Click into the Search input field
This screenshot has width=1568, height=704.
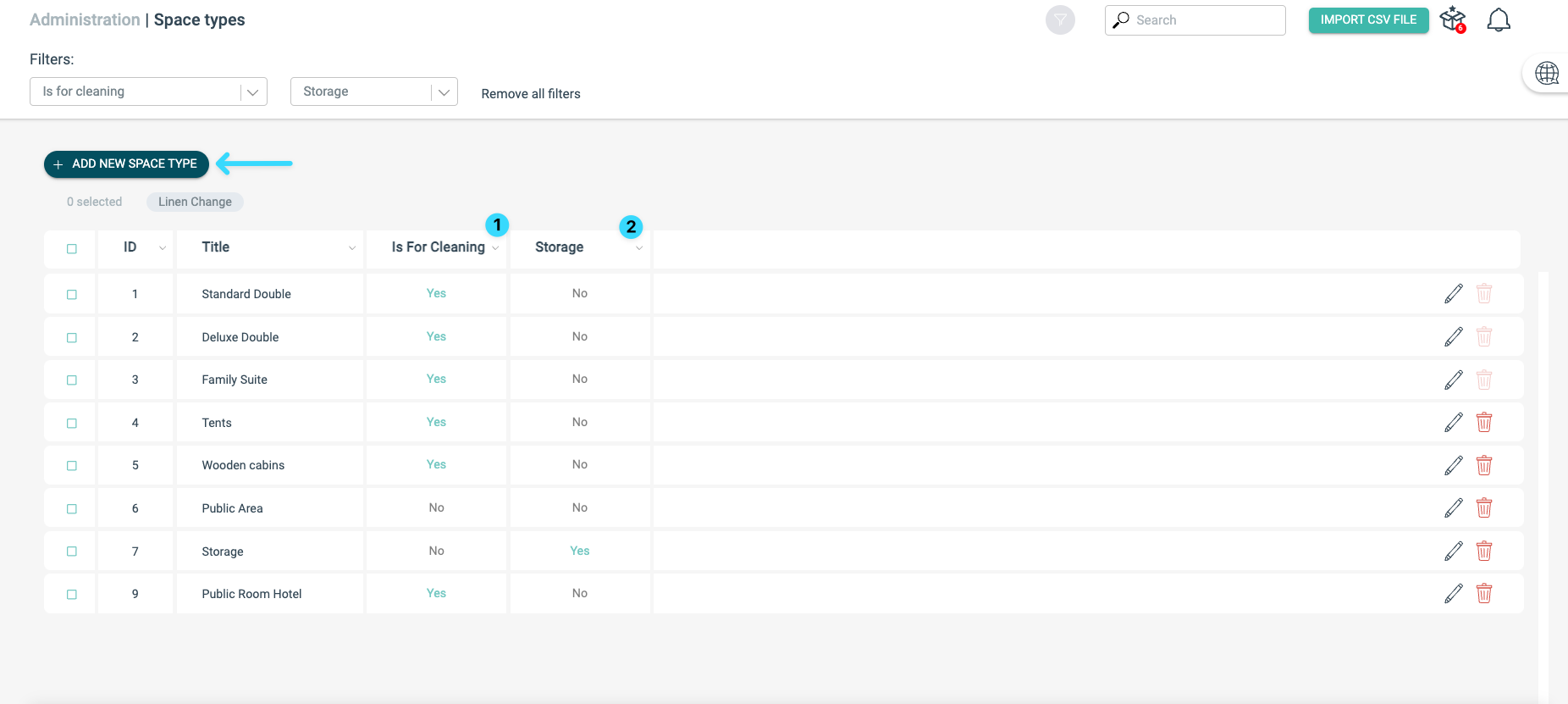[x=1195, y=20]
